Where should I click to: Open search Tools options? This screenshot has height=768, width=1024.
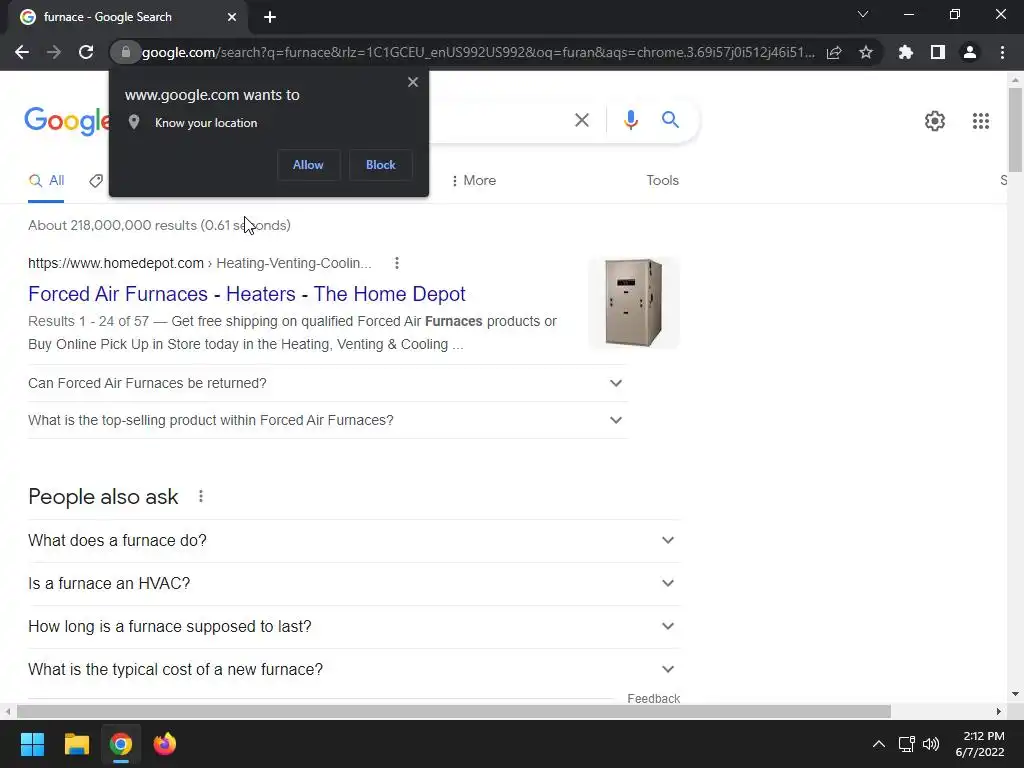point(662,181)
